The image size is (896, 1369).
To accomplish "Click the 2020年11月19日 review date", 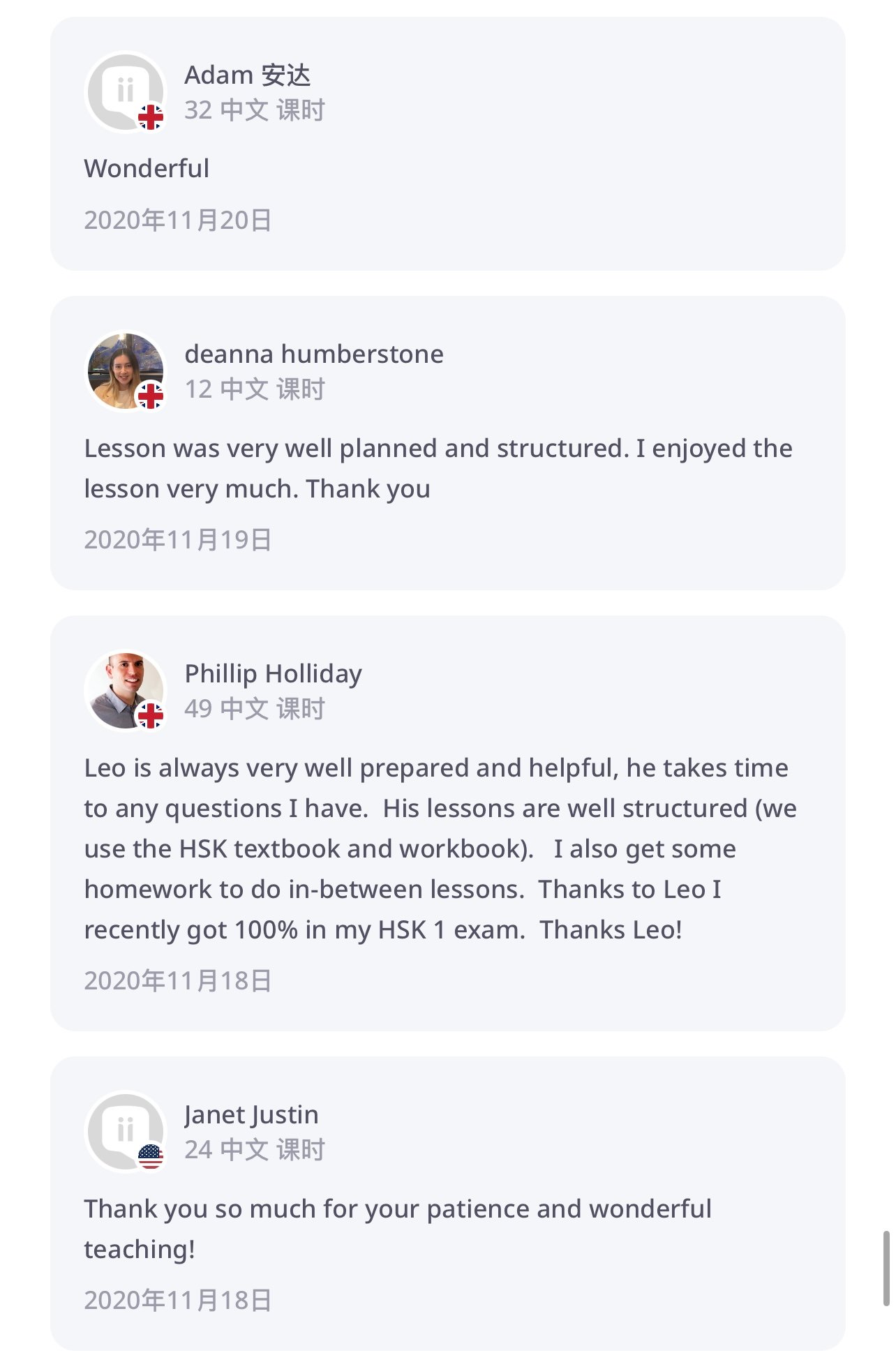I will click(177, 539).
